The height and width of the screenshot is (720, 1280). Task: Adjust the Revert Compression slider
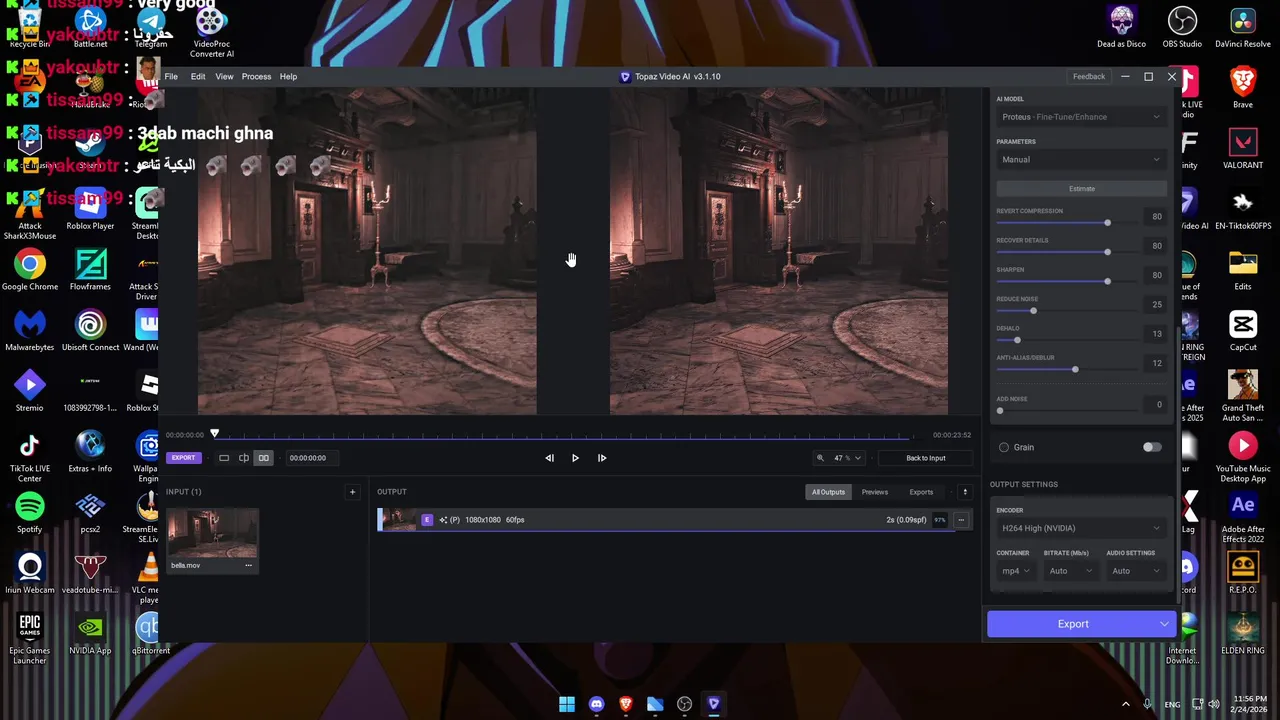[x=1067, y=223]
